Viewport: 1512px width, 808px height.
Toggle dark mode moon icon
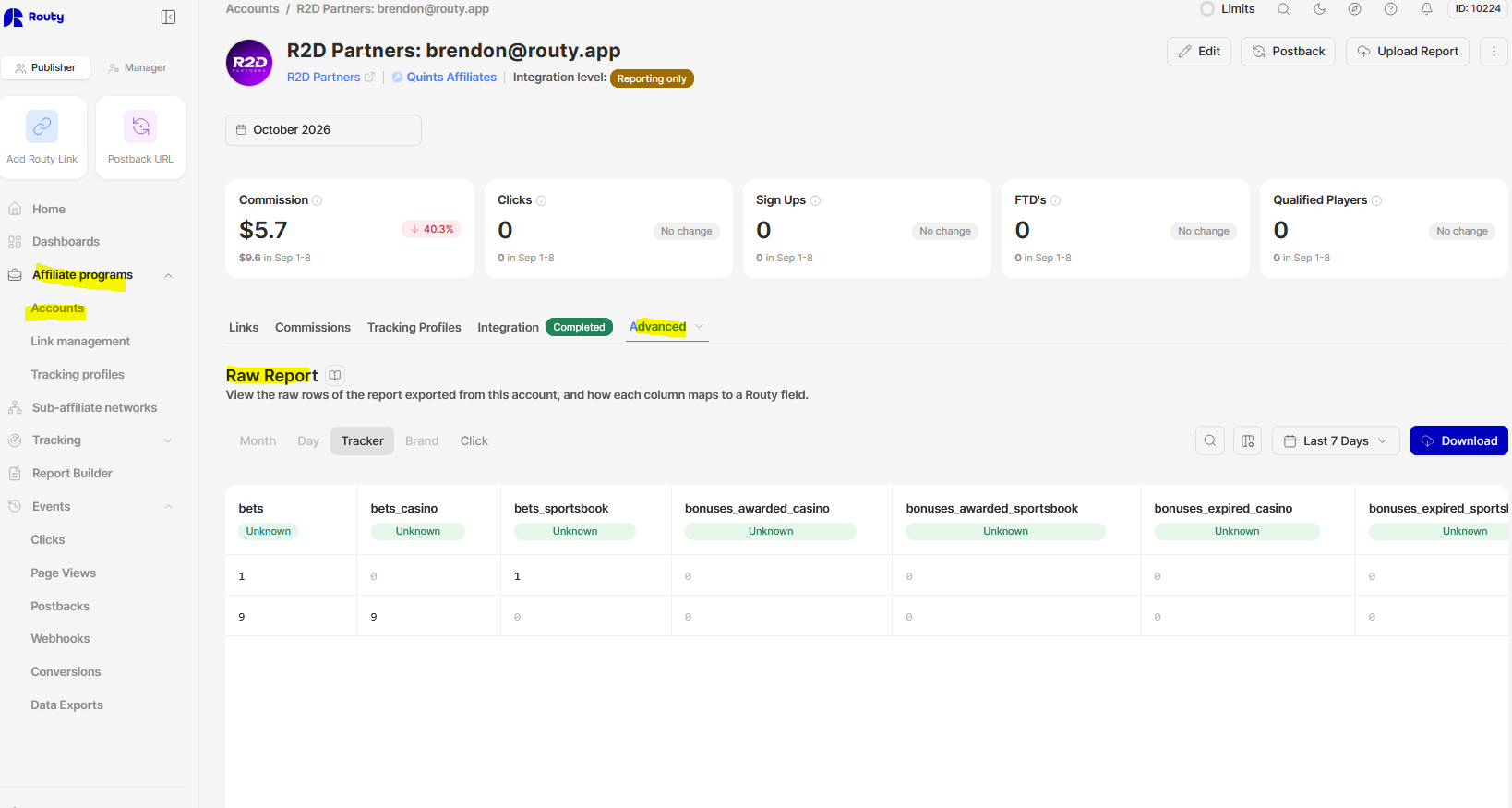[1319, 9]
